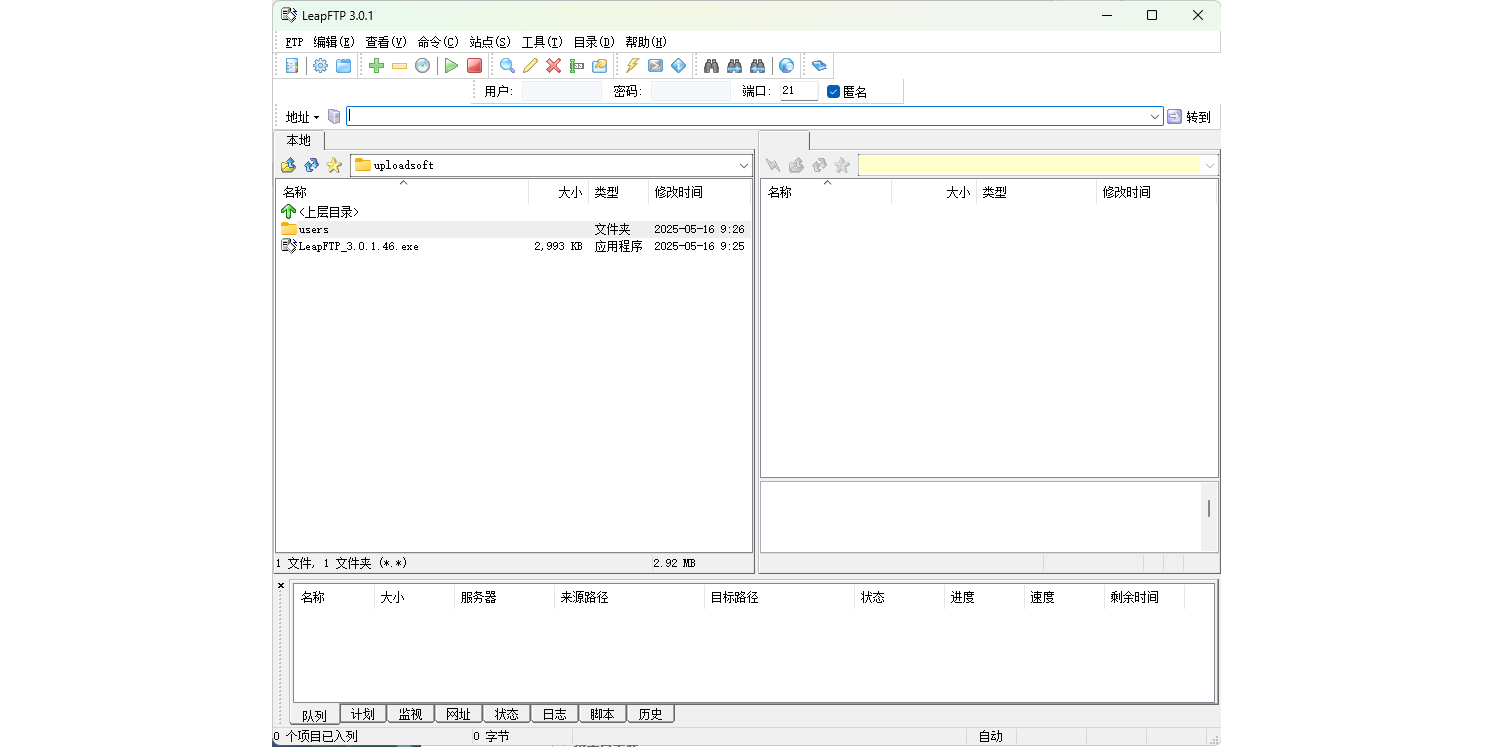Viewport: 1494px width, 747px height.
Task: Open the 地址 label dropdown menu
Action: tap(301, 117)
